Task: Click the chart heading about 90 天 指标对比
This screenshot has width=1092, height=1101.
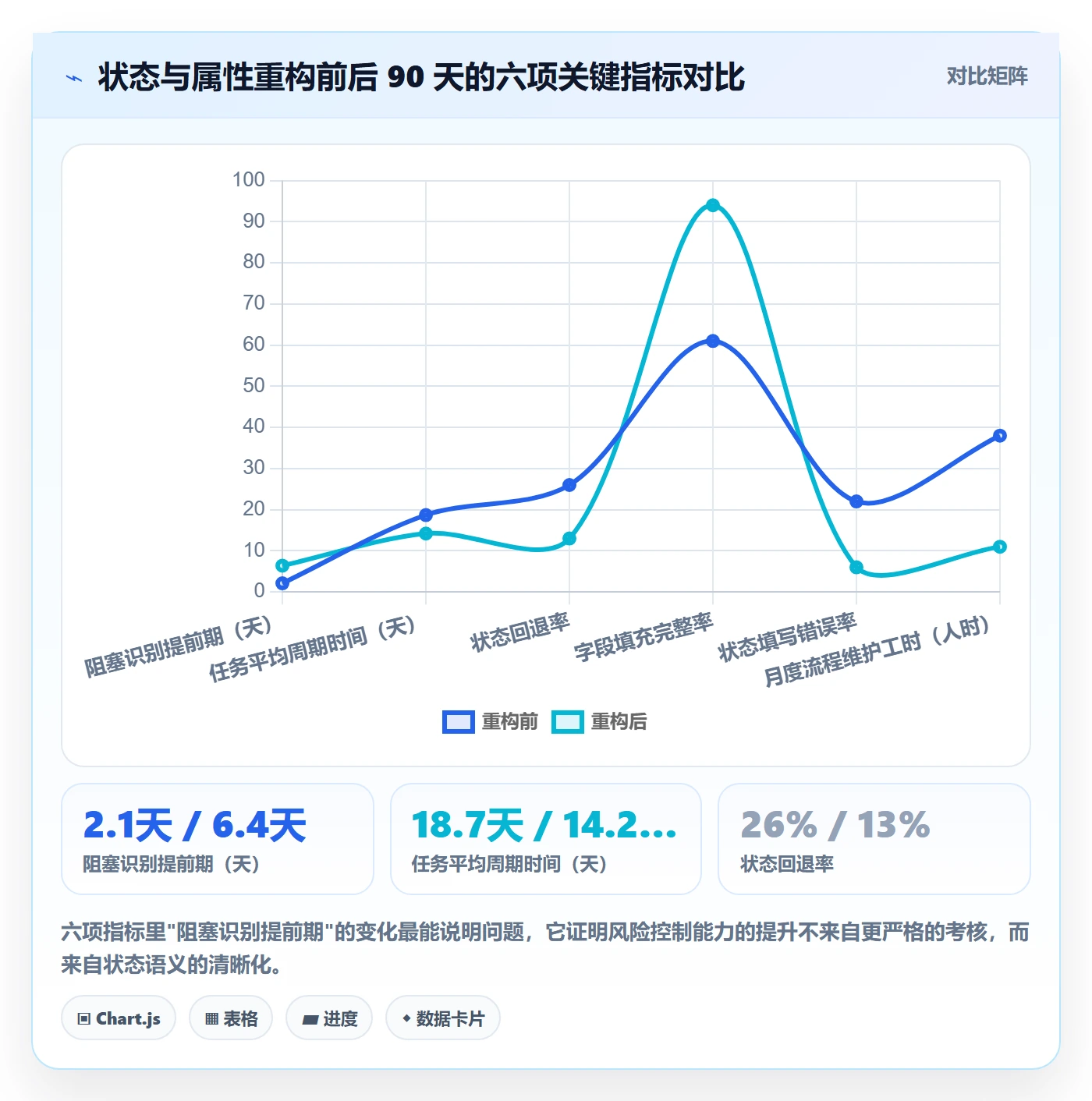Action: [421, 77]
